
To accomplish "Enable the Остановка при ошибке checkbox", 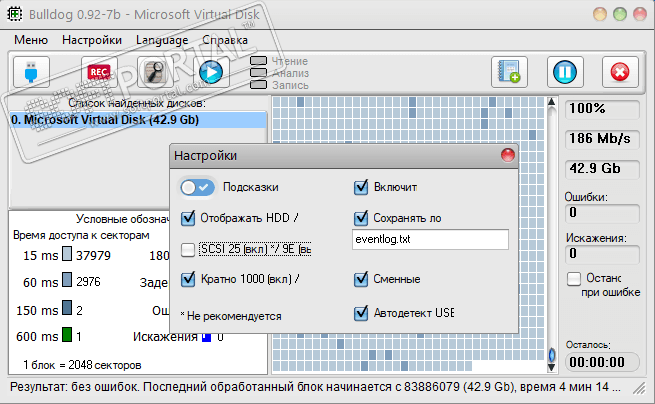I will click(x=574, y=279).
